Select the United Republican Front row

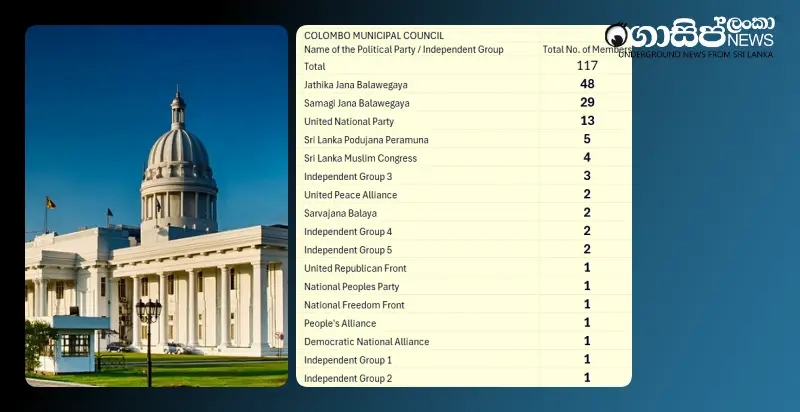[355, 268]
